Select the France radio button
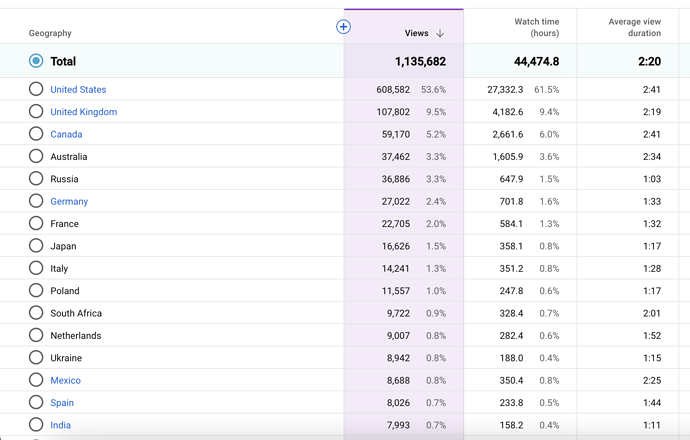 click(36, 223)
